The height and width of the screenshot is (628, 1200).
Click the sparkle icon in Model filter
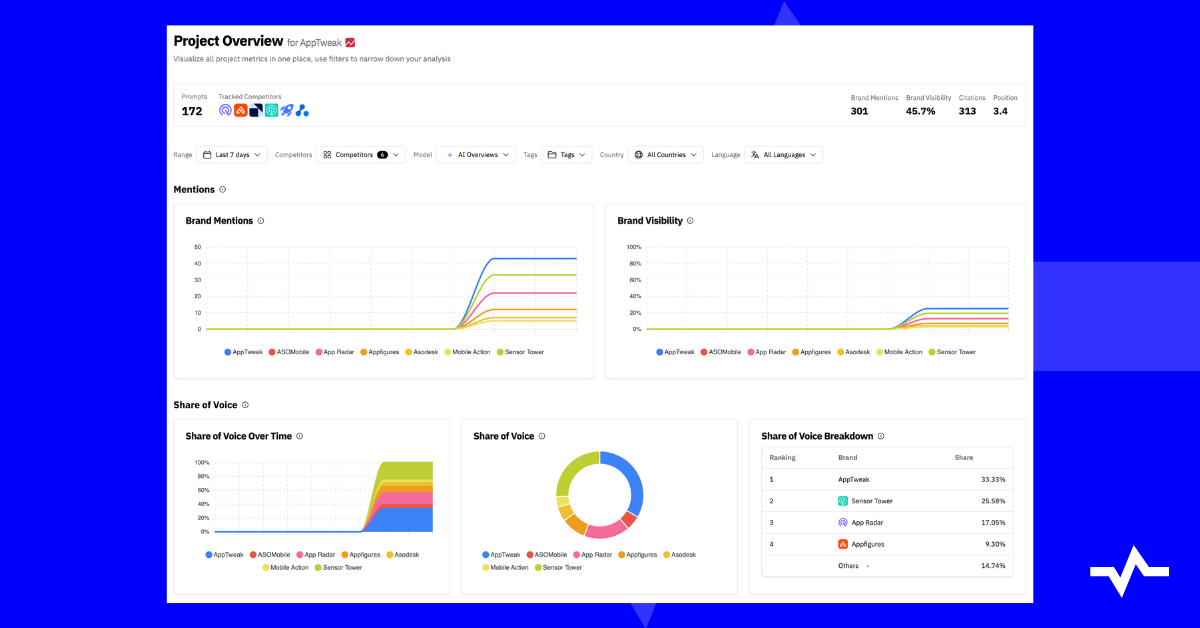(x=449, y=155)
